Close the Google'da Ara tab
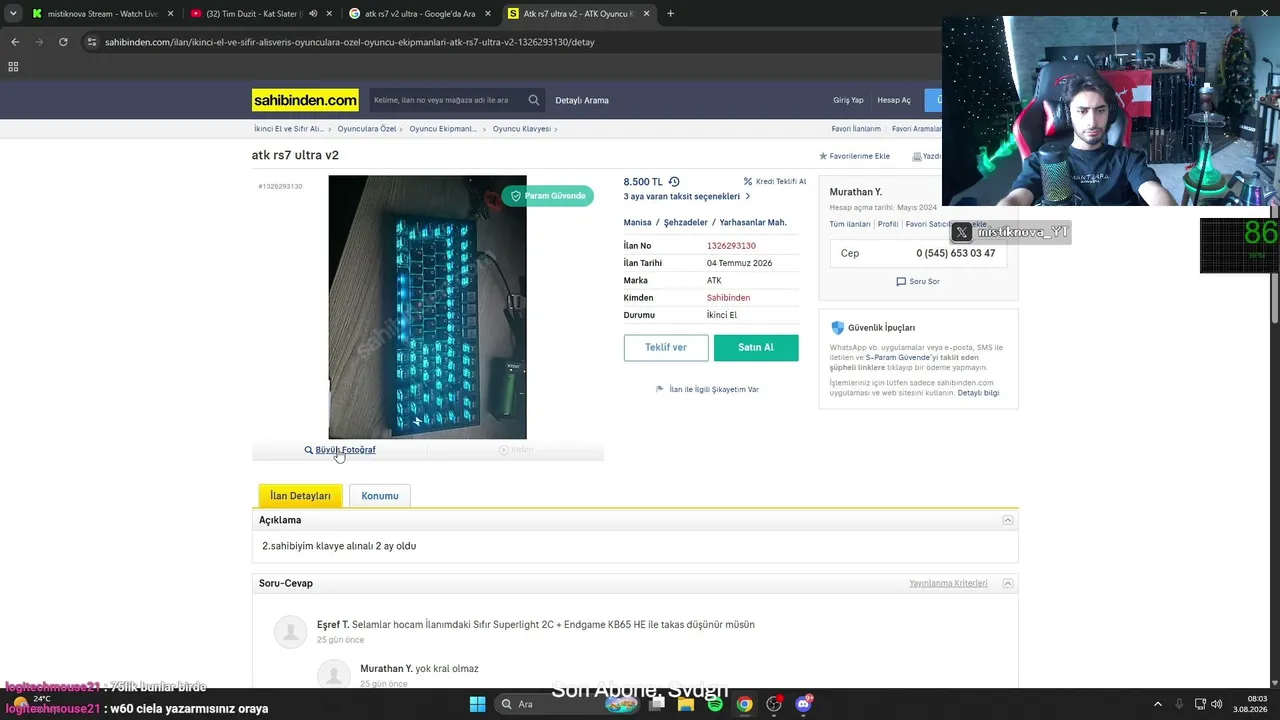The width and height of the screenshot is (1280, 720). pyautogui.click(x=486, y=14)
